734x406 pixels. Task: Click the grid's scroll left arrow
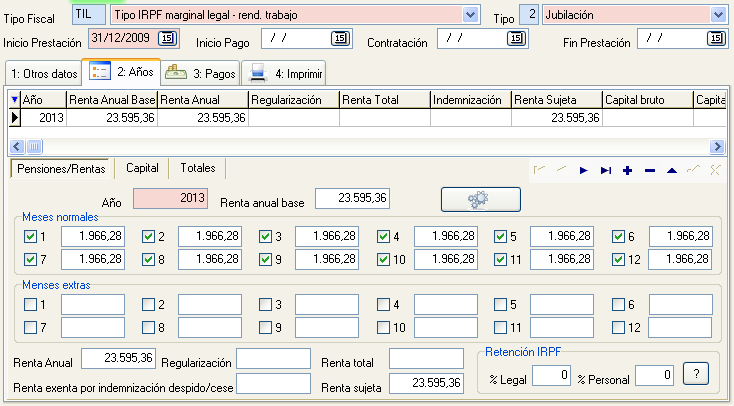17,147
